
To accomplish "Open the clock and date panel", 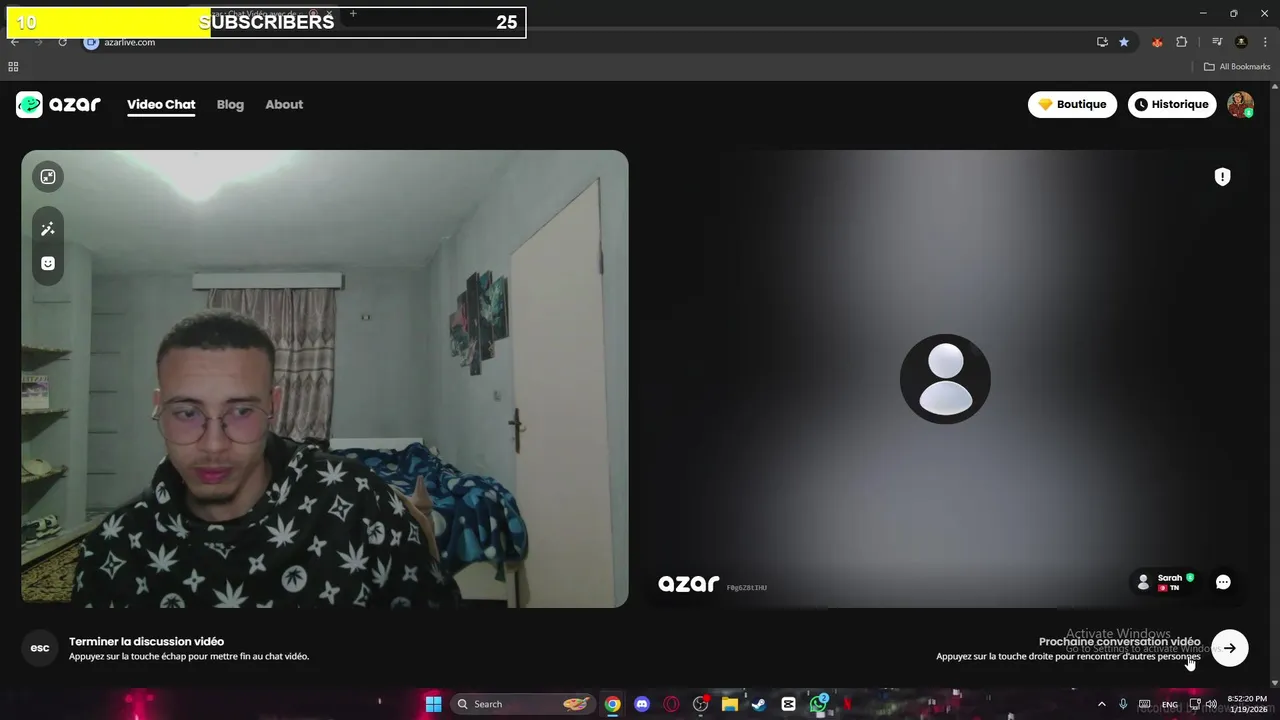I will pos(1247,704).
